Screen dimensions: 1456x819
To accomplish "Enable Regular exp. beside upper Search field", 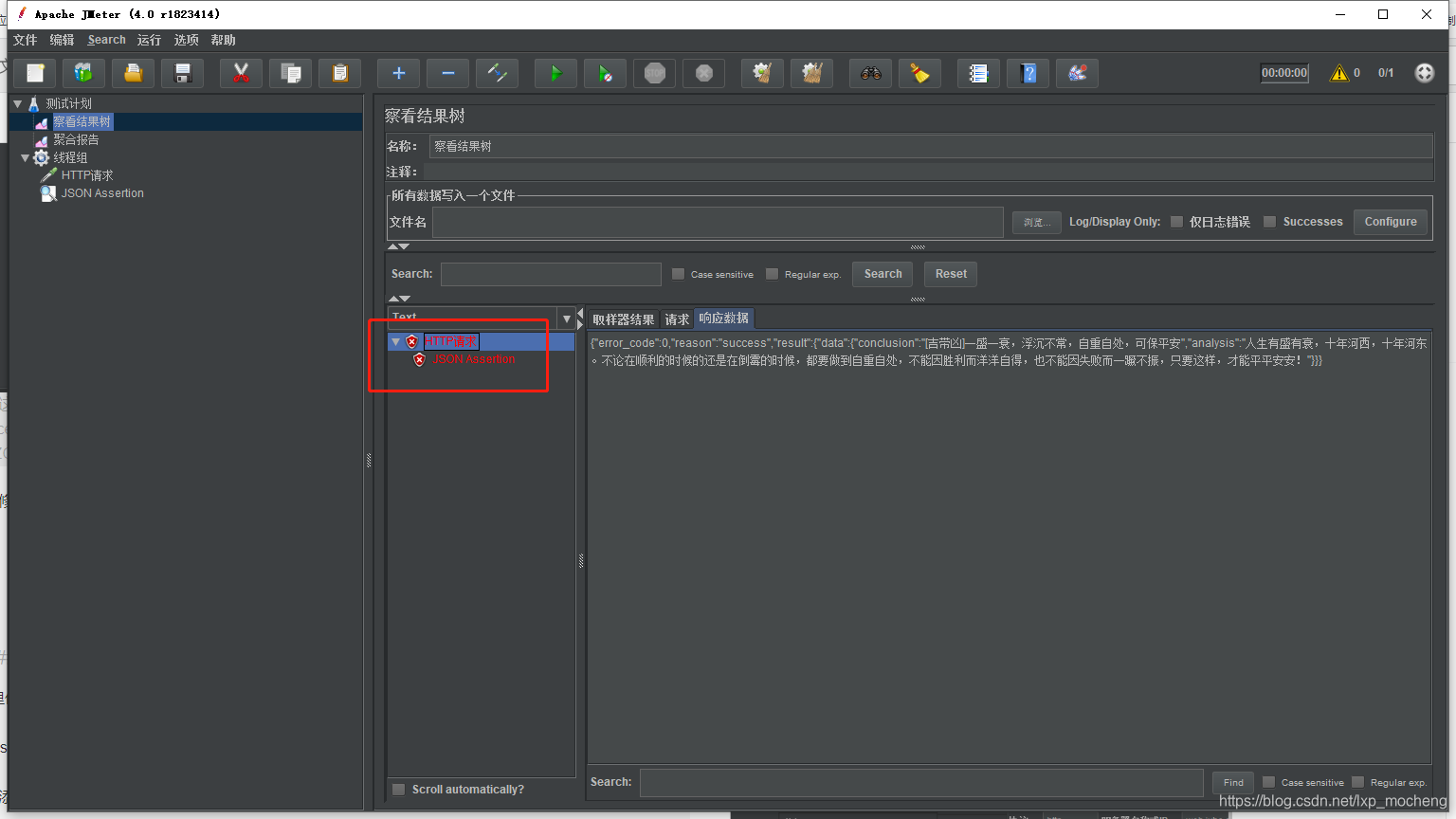I will click(772, 274).
